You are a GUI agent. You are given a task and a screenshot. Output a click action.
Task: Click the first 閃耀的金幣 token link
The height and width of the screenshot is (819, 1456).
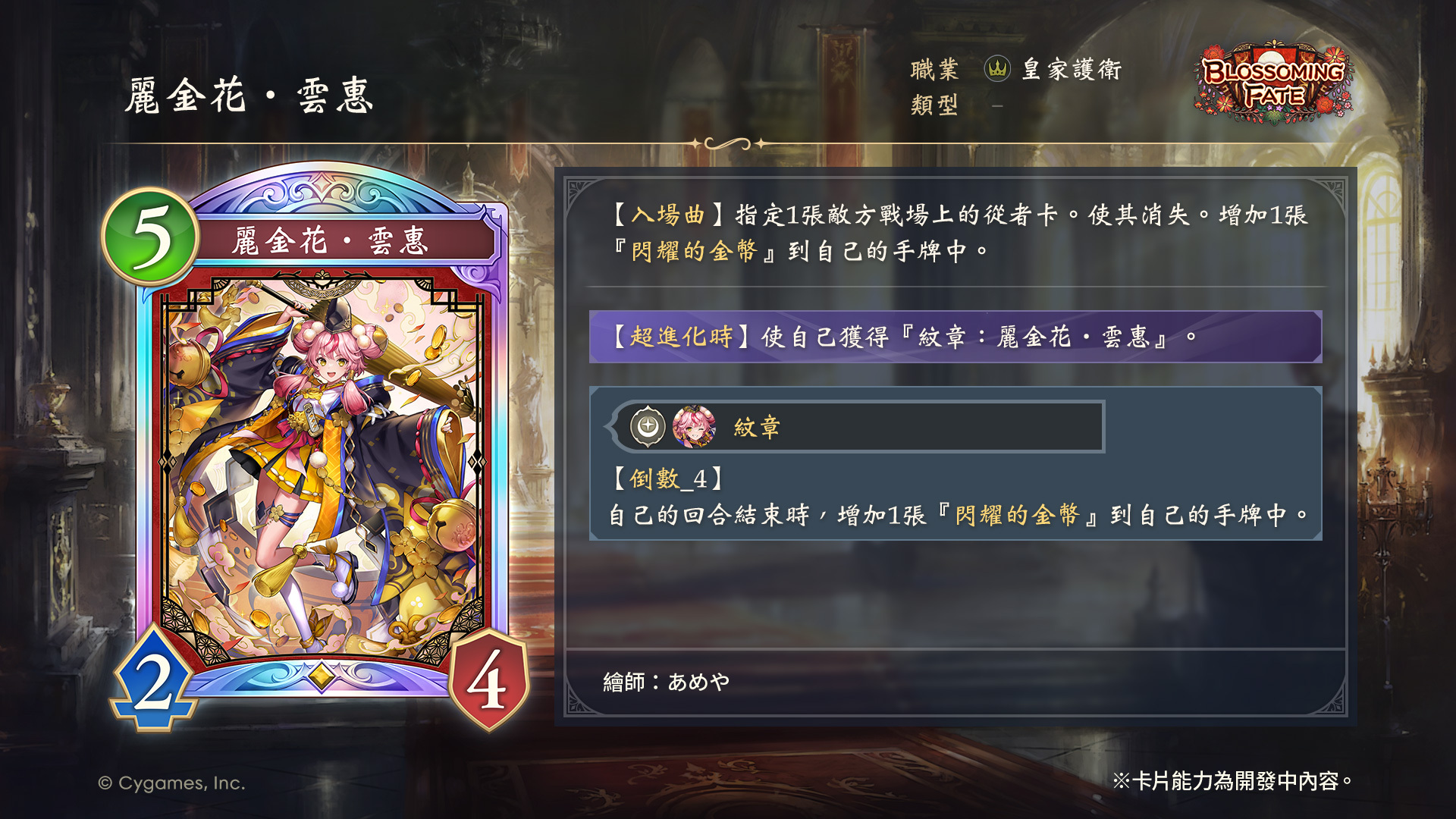(x=694, y=251)
